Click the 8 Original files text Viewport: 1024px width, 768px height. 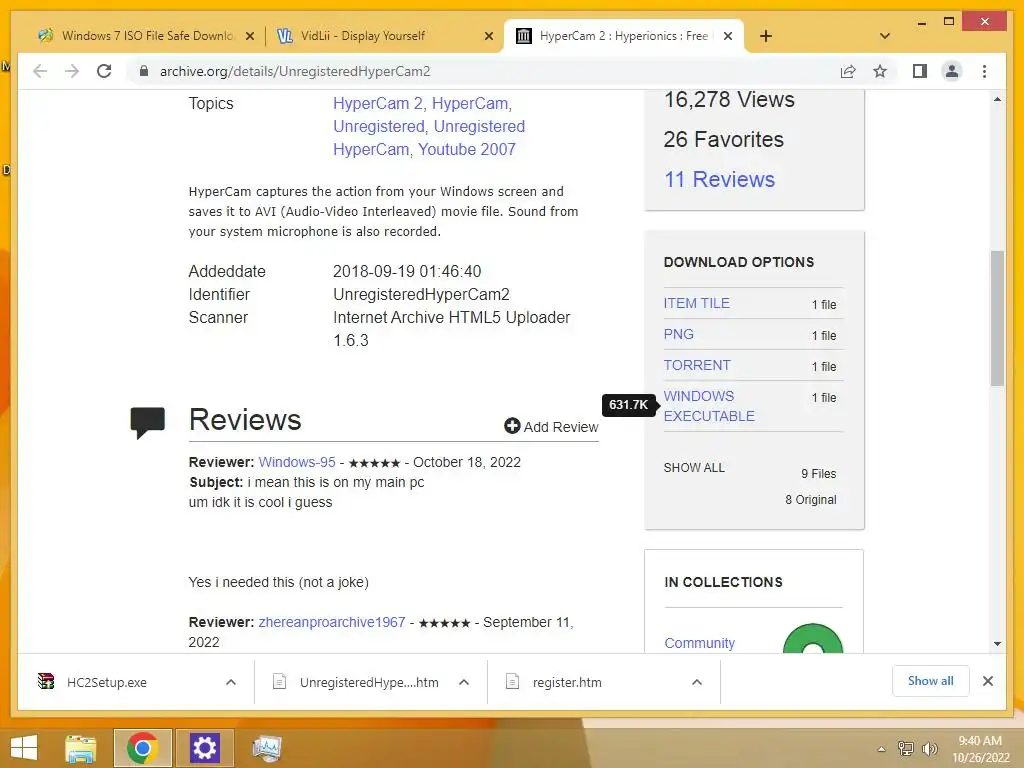810,500
